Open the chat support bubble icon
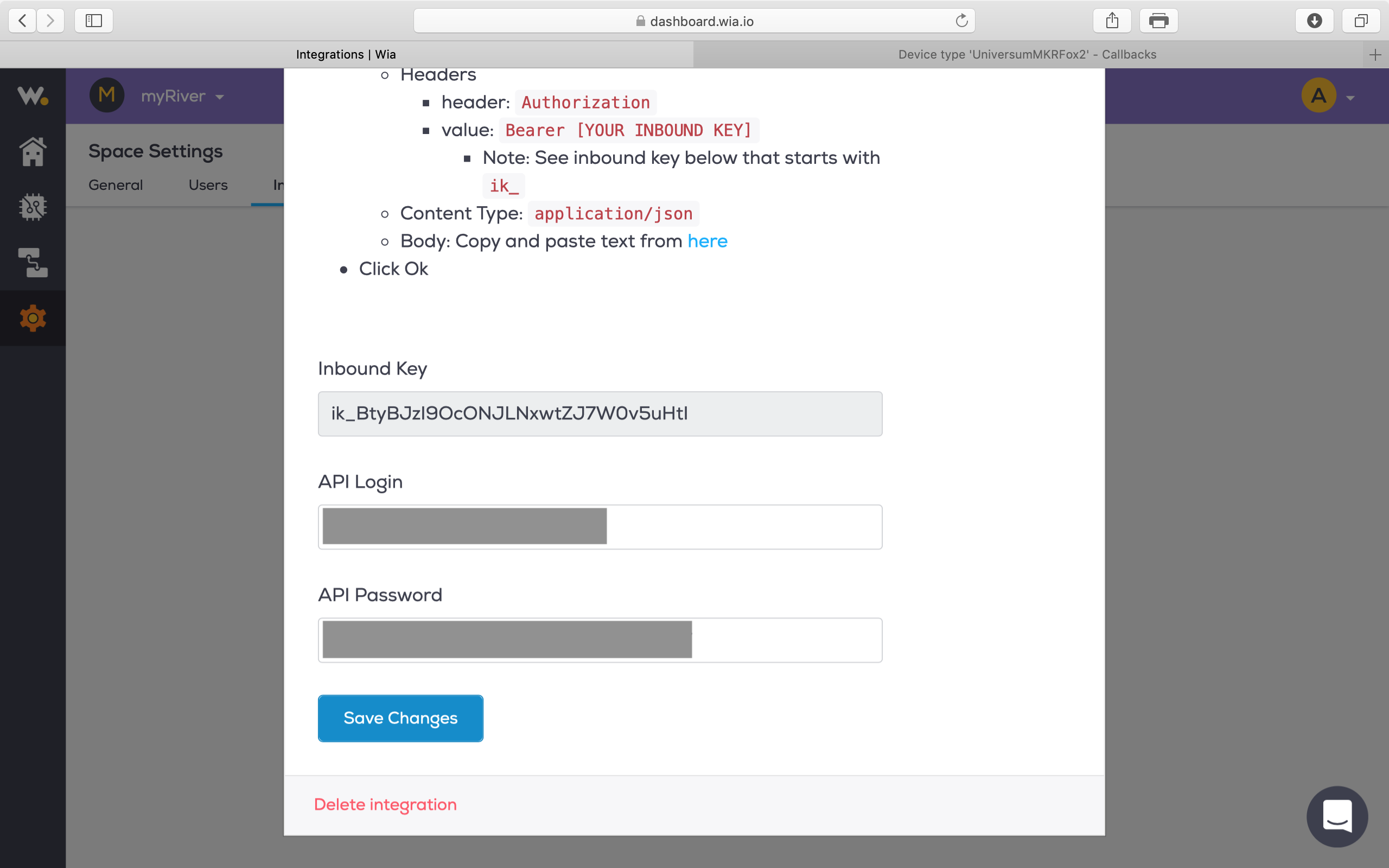 pyautogui.click(x=1337, y=816)
